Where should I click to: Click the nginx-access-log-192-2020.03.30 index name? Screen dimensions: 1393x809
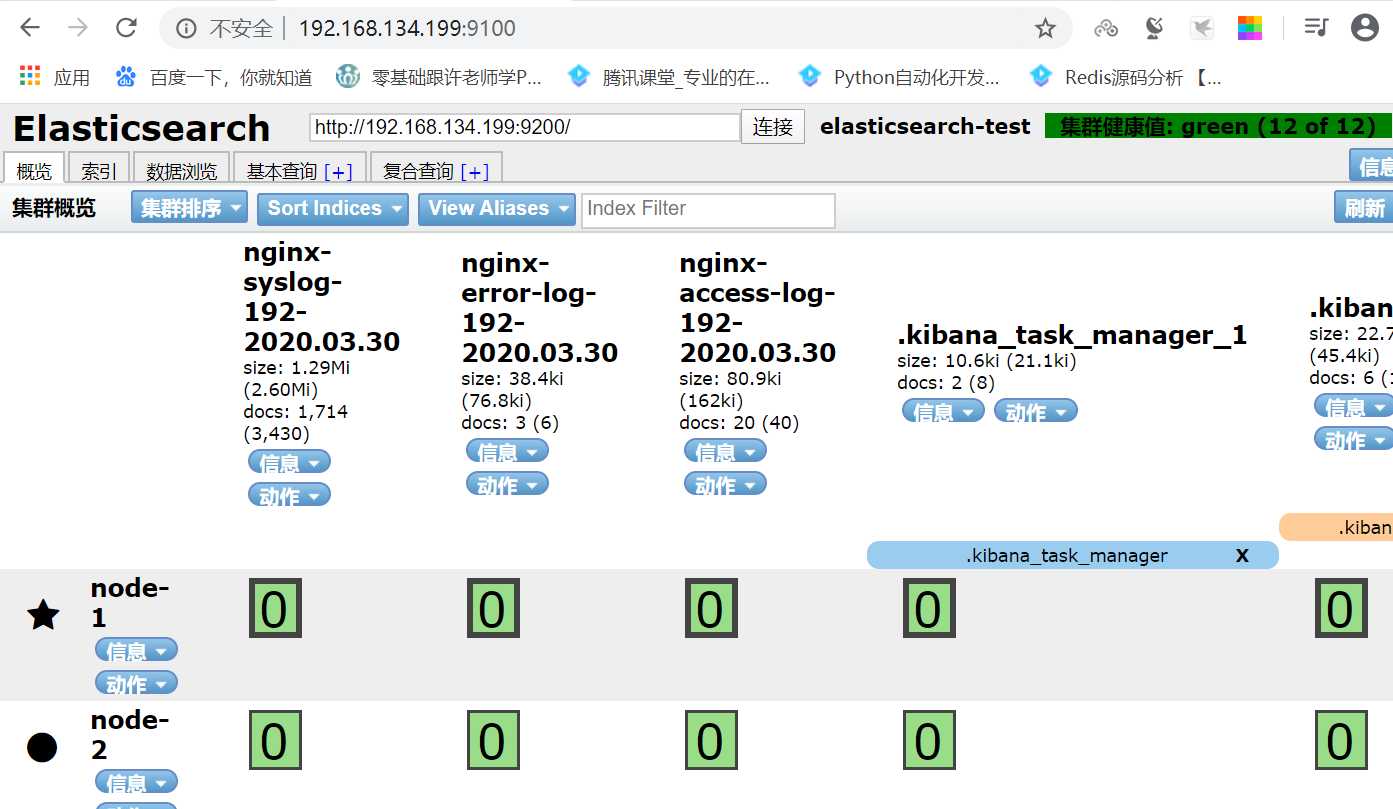758,308
